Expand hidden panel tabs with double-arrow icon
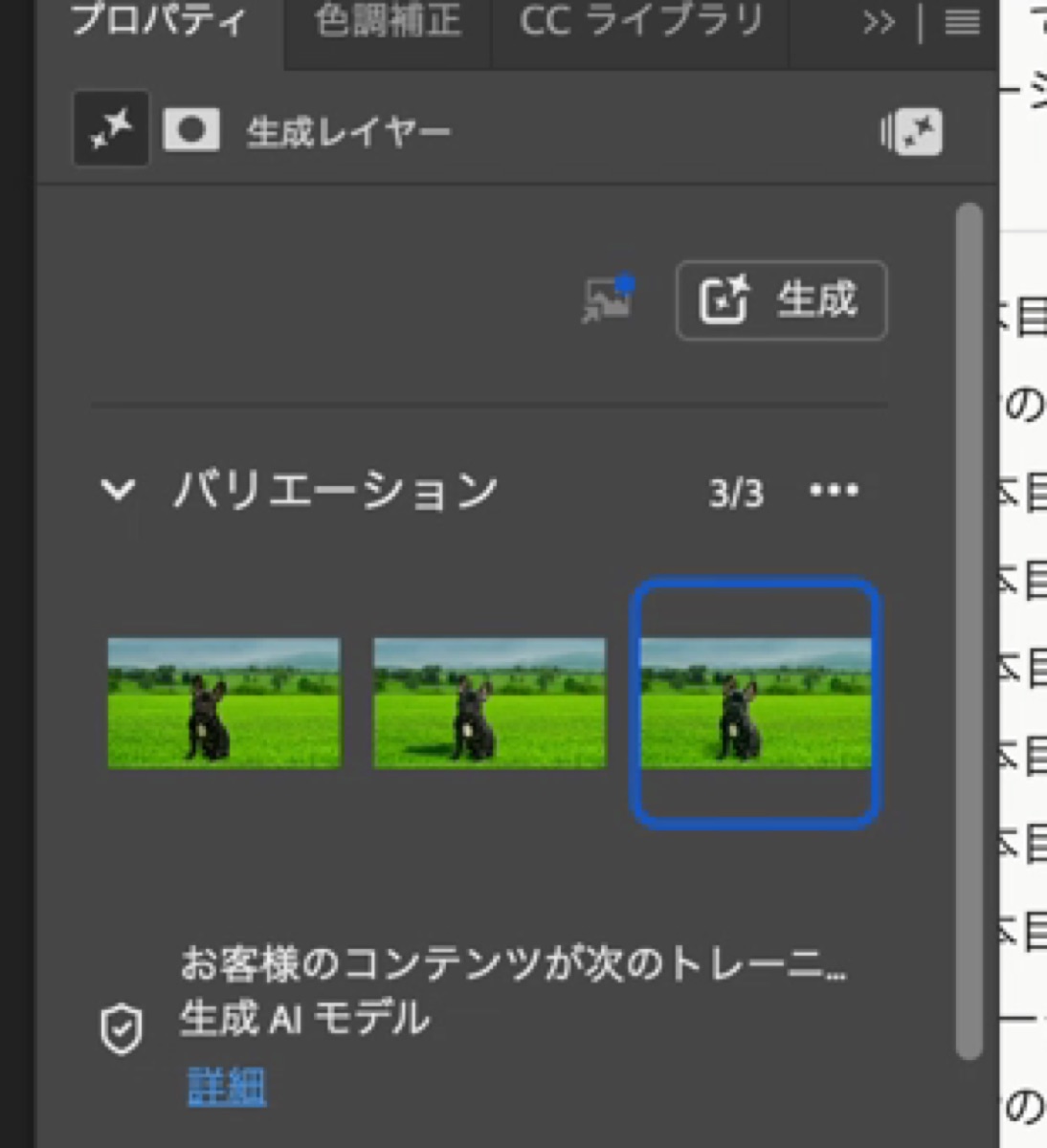Viewport: 1047px width, 1148px height. 879,23
